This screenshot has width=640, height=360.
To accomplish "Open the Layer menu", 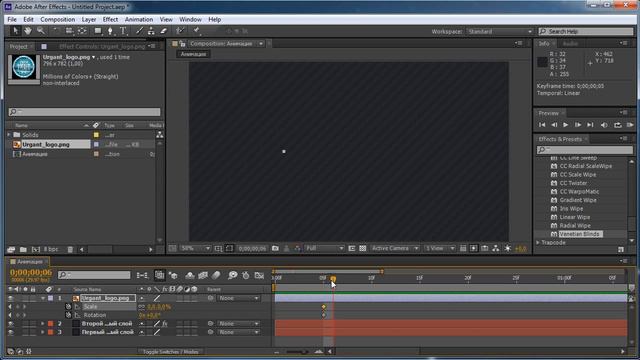I will pyautogui.click(x=89, y=19).
